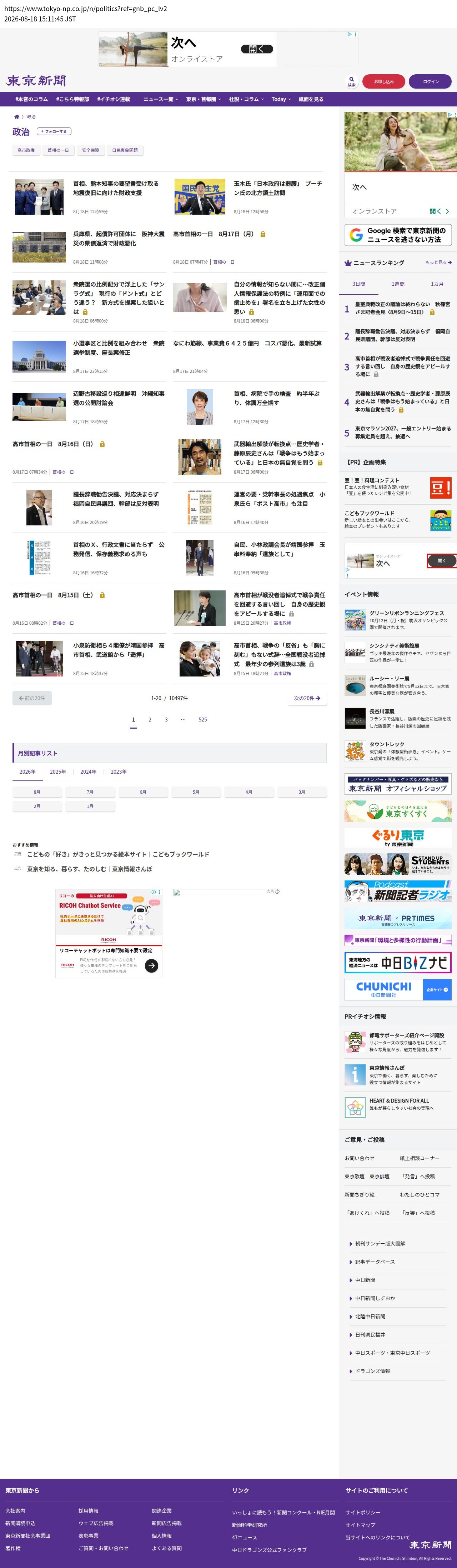Image resolution: width=457 pixels, height=1568 pixels.
Task: Open the 7月 monthly article list
Action: tap(90, 792)
